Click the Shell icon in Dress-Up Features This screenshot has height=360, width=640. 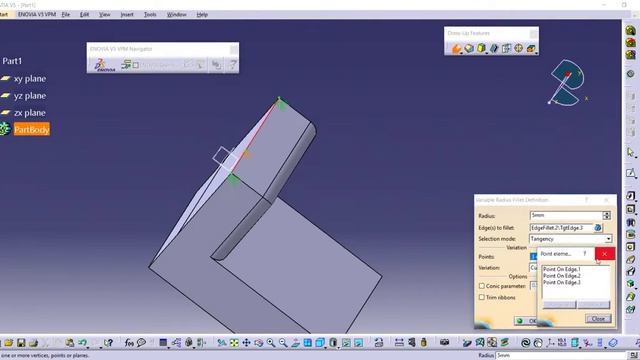[494, 48]
